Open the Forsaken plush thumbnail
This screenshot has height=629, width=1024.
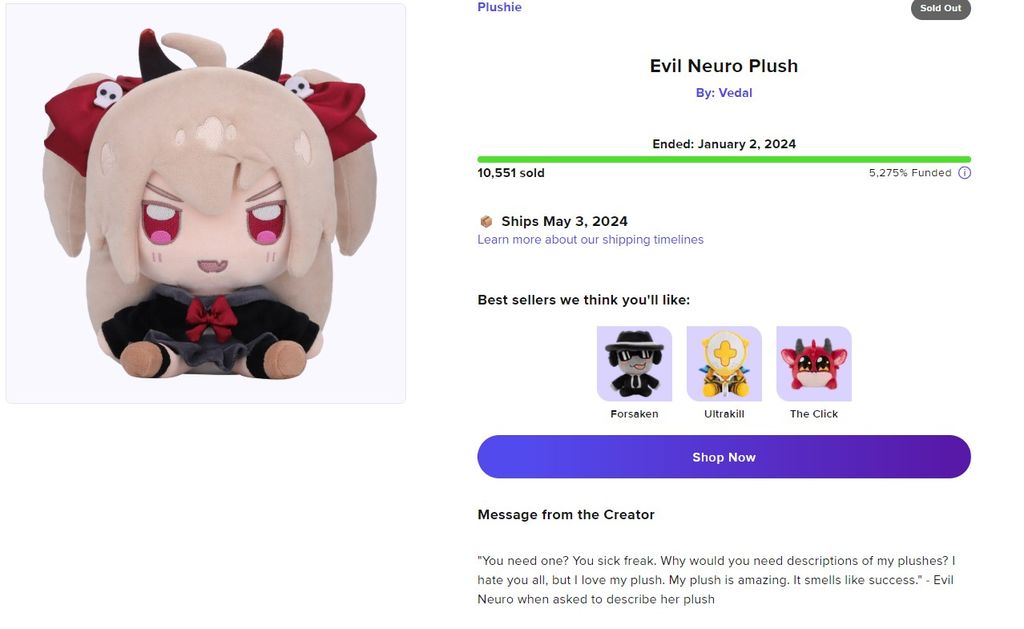(634, 363)
